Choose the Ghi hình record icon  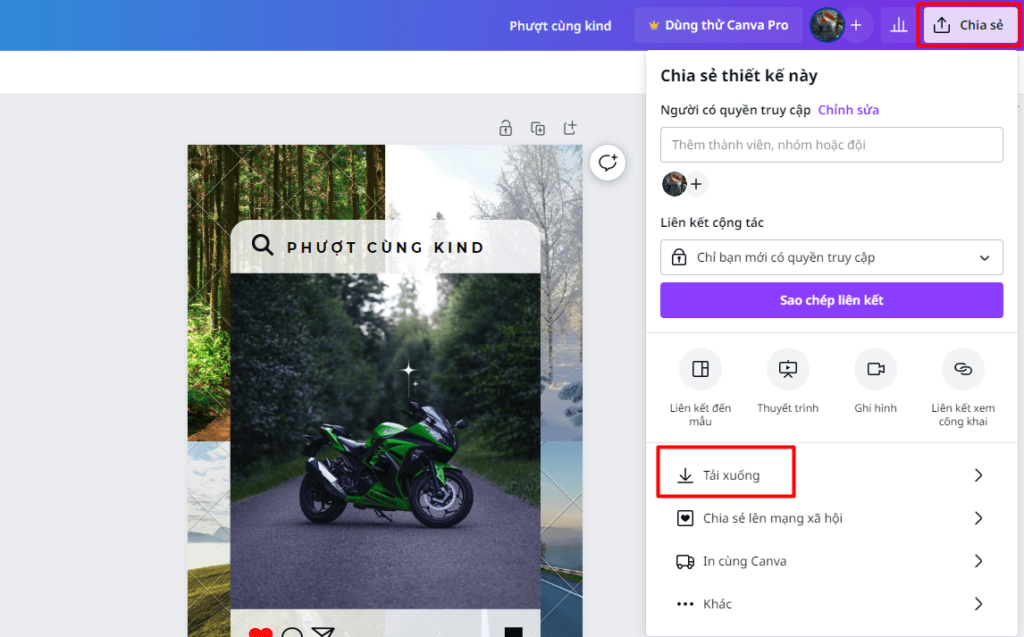875,369
